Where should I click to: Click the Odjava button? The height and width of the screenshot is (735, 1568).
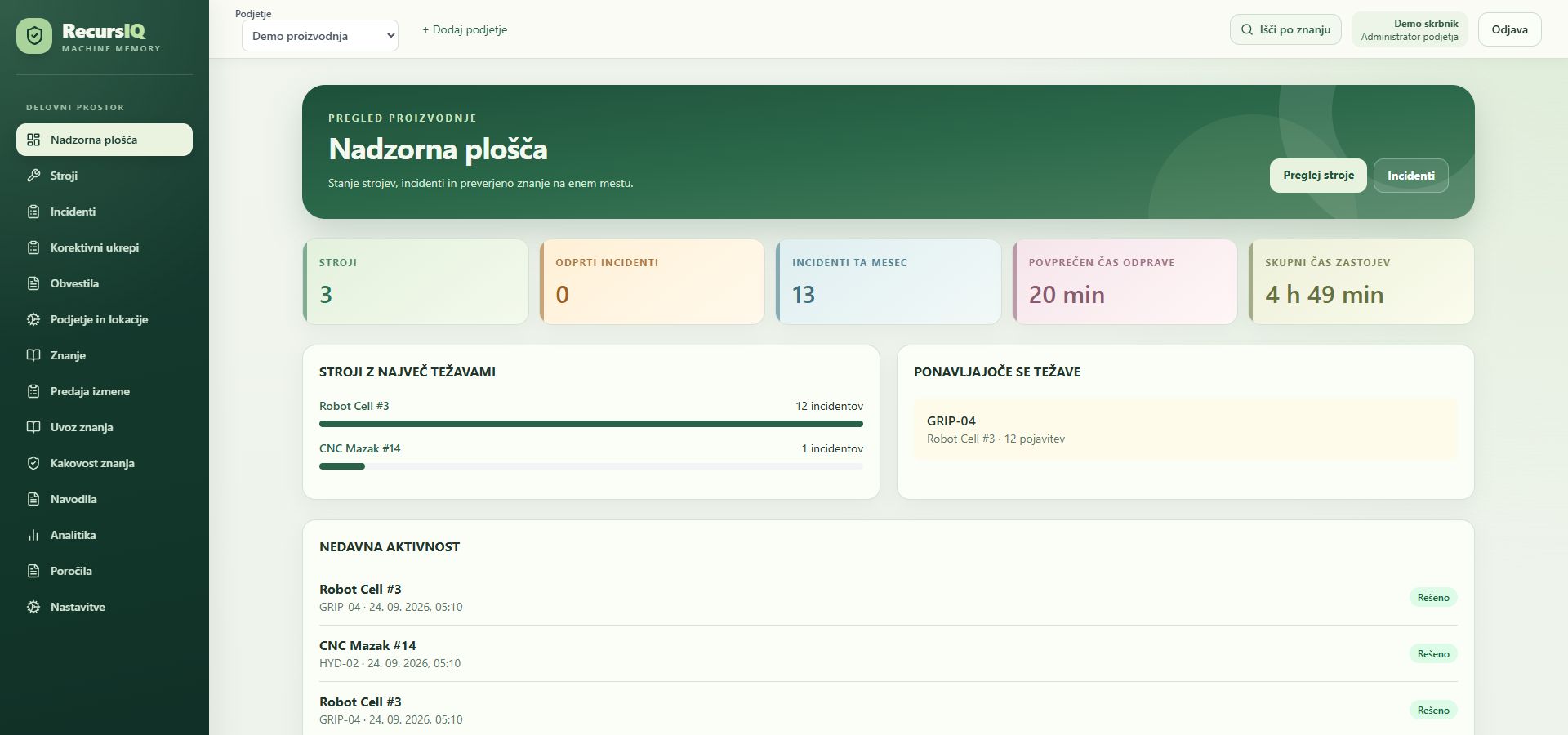(1509, 29)
